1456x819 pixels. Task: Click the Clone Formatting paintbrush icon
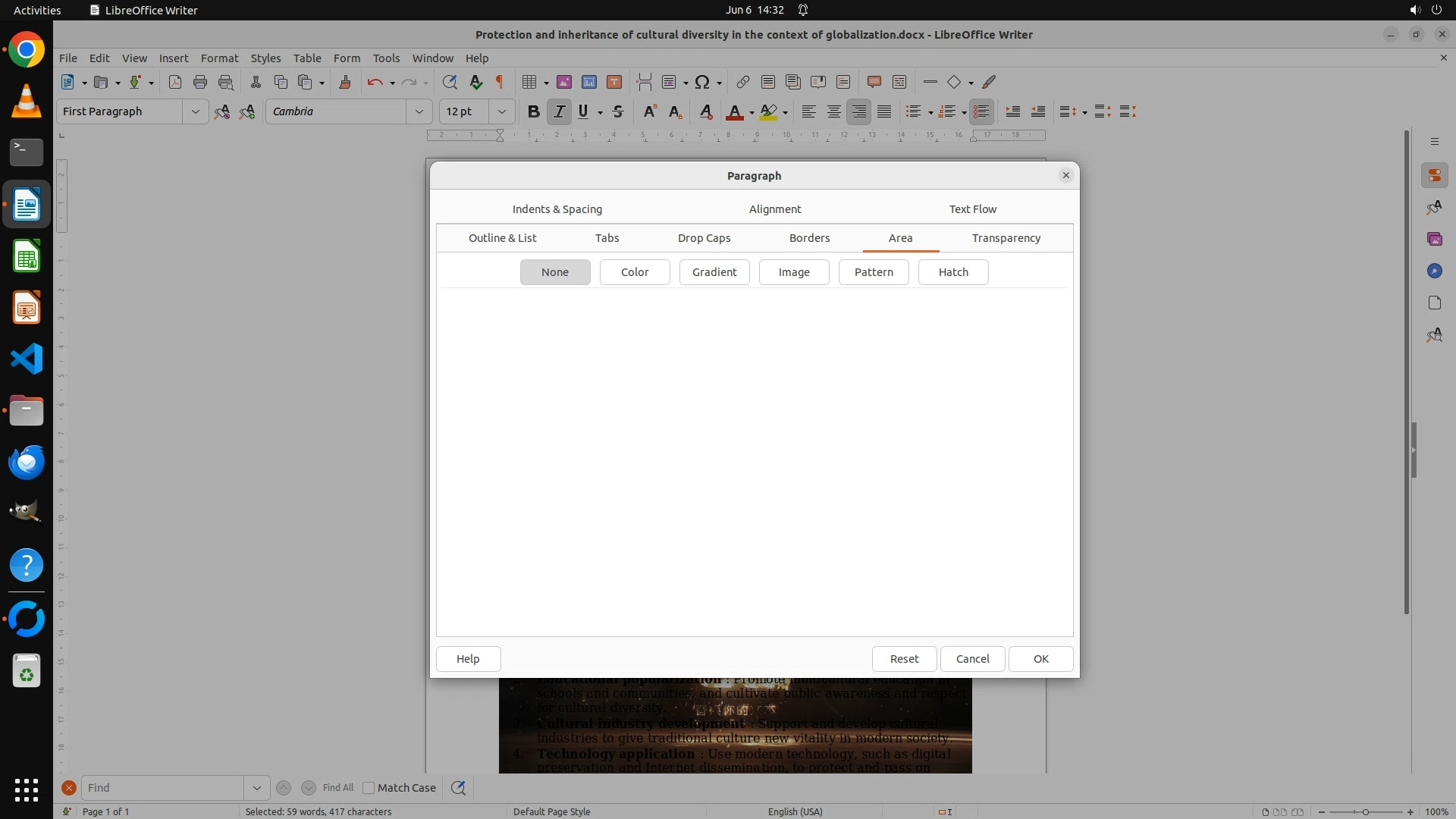click(345, 82)
